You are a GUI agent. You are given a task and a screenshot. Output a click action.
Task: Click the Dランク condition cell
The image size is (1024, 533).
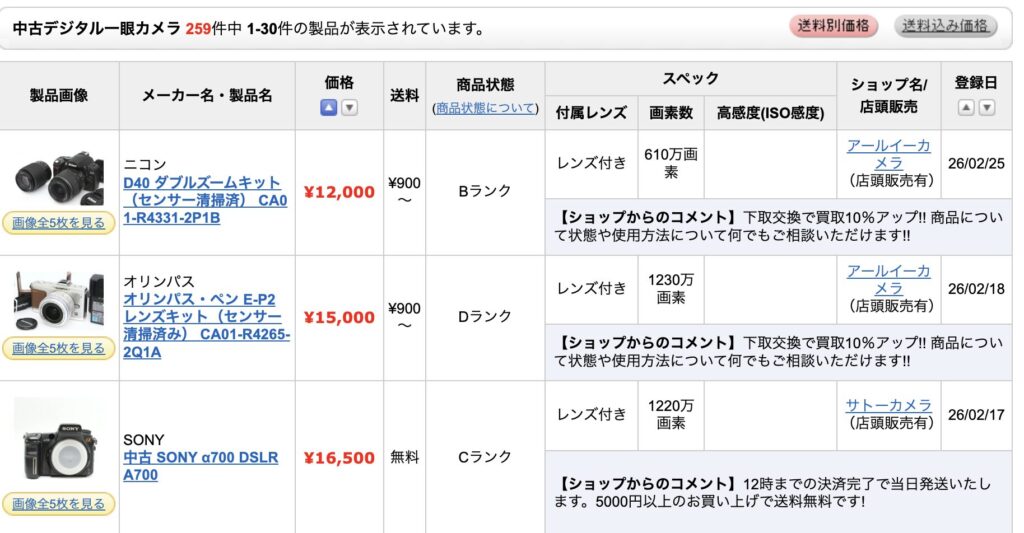(485, 316)
